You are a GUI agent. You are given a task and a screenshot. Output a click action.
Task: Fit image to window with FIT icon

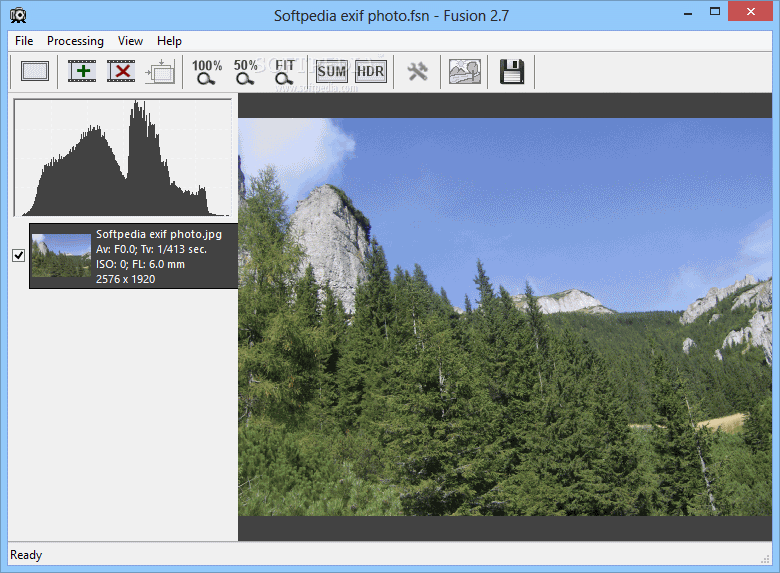tap(285, 72)
